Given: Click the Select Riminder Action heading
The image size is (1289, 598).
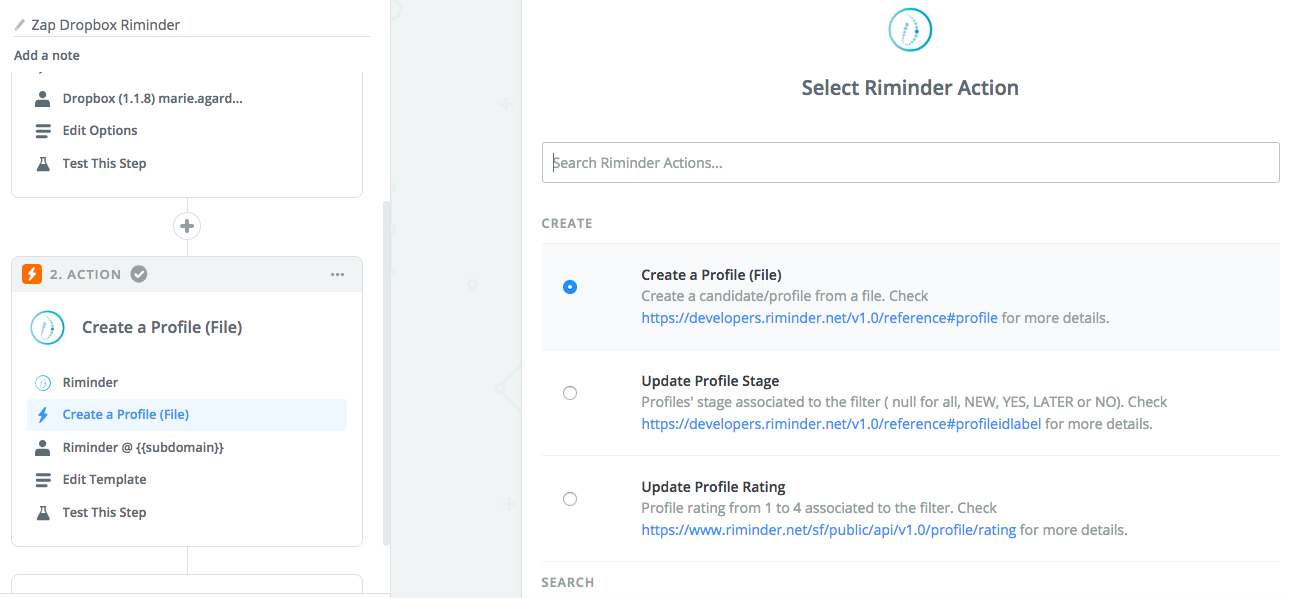Looking at the screenshot, I should 910,88.
